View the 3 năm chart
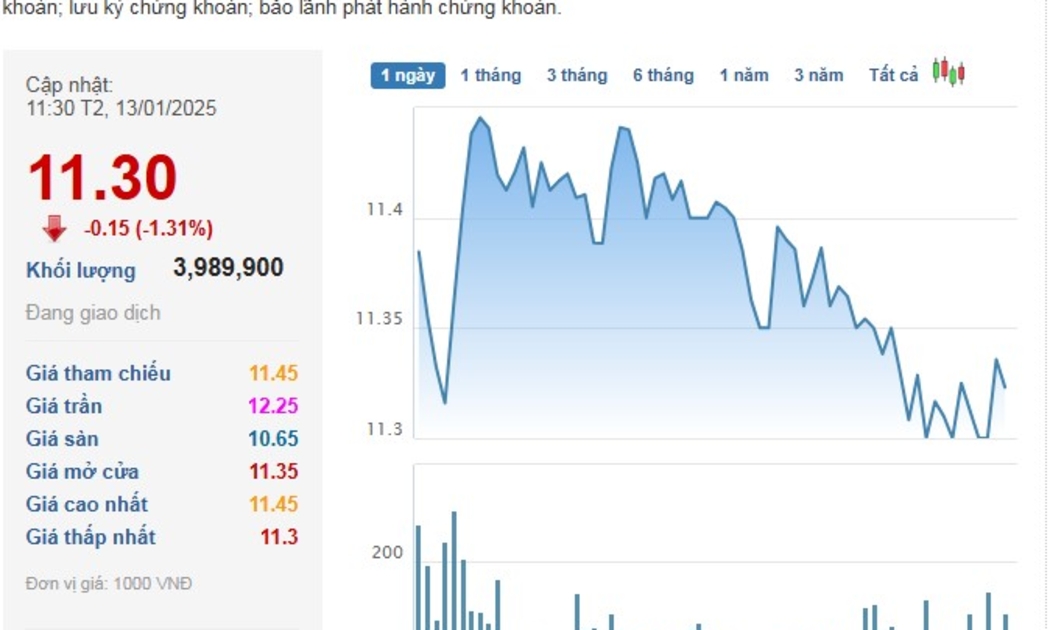The height and width of the screenshot is (630, 1050). (819, 75)
